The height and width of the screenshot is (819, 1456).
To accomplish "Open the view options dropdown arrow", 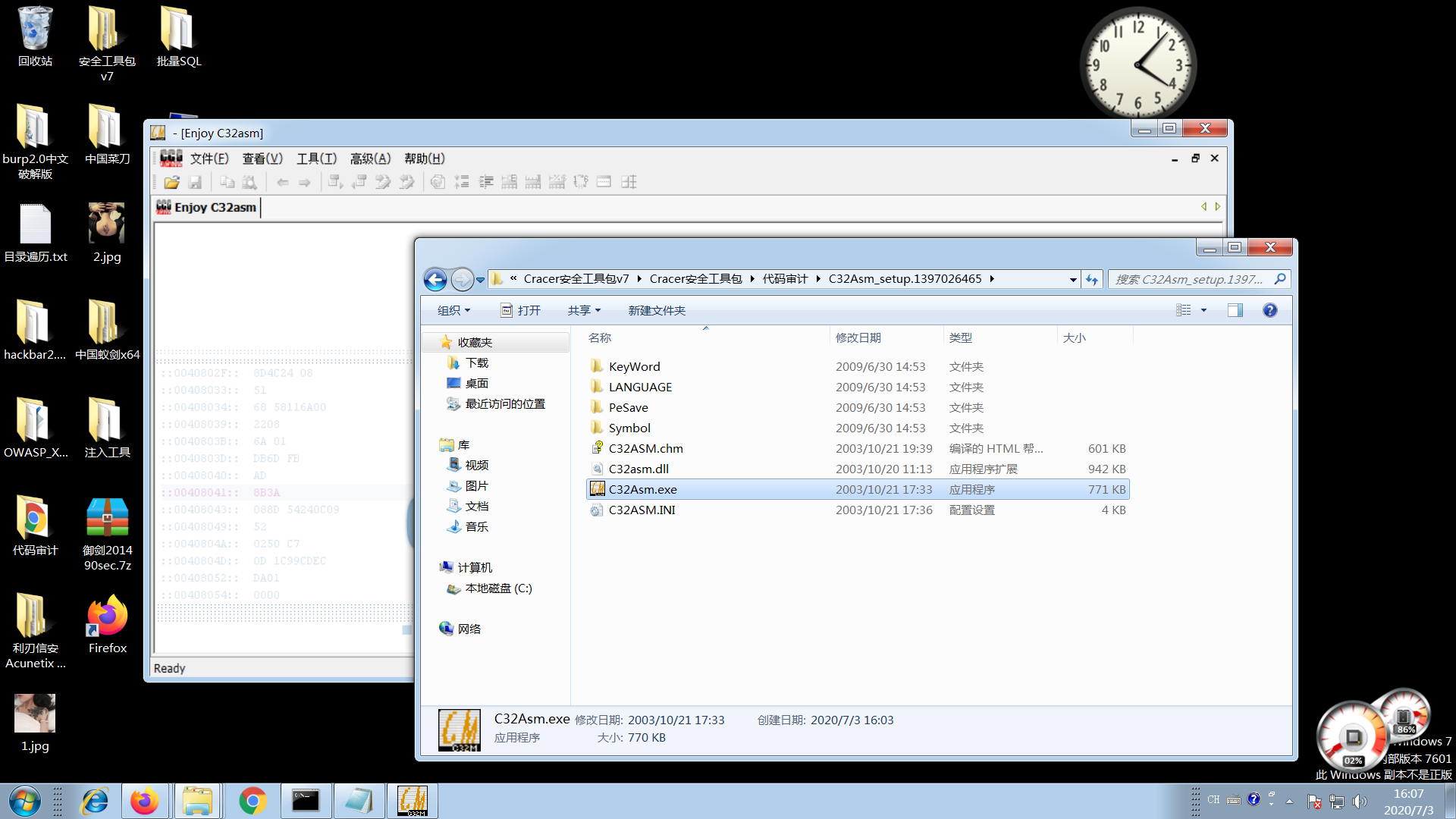I will pos(1203,310).
